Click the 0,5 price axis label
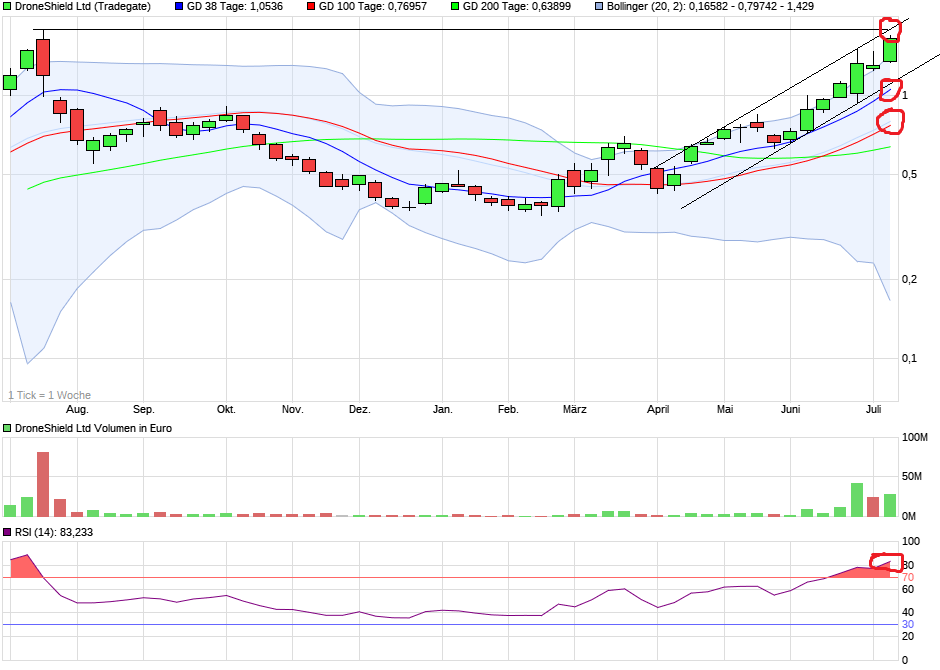 909,174
